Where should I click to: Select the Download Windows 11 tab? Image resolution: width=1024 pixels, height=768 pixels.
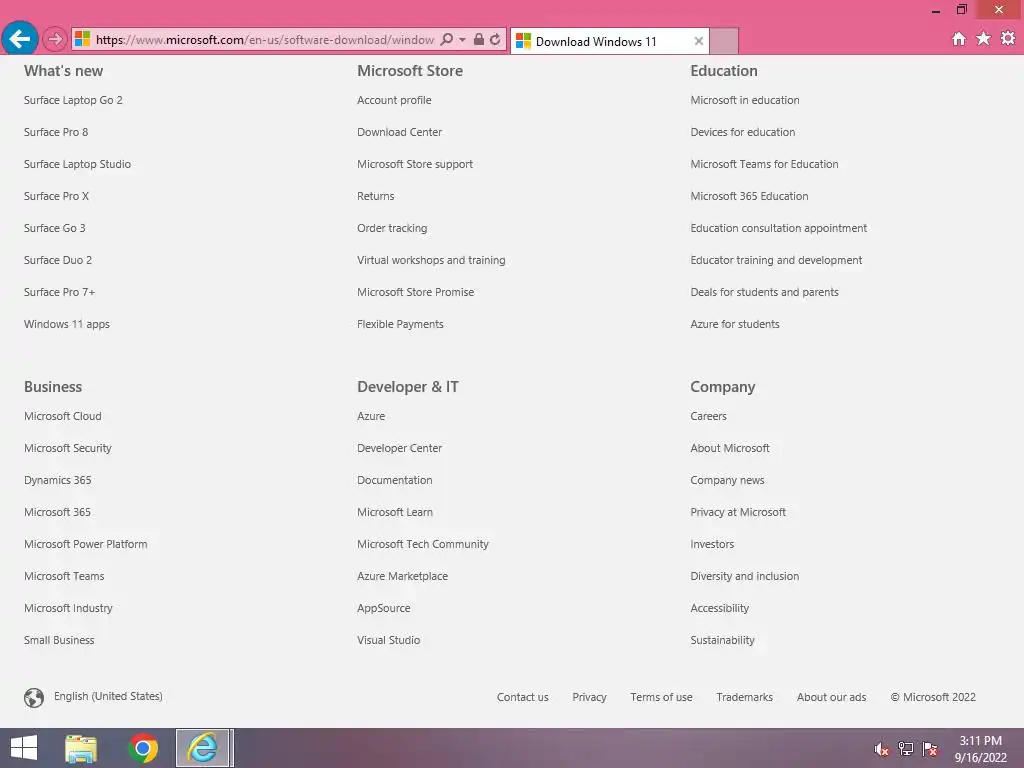coord(609,41)
